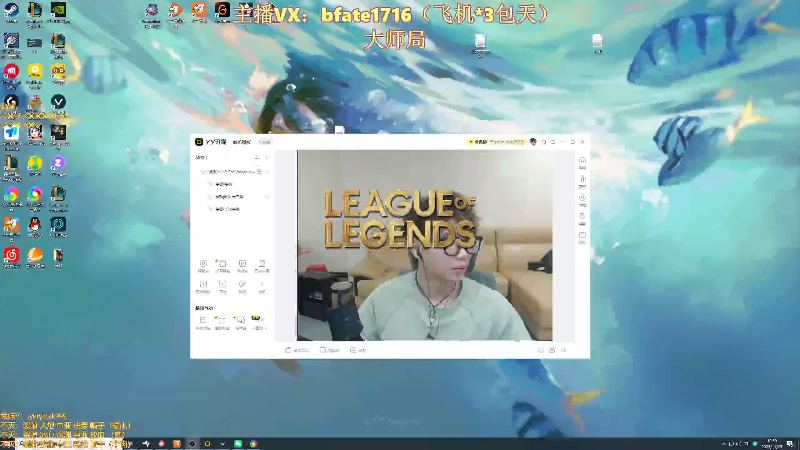Click the webcam preview with League of Legends logo

coord(424,245)
